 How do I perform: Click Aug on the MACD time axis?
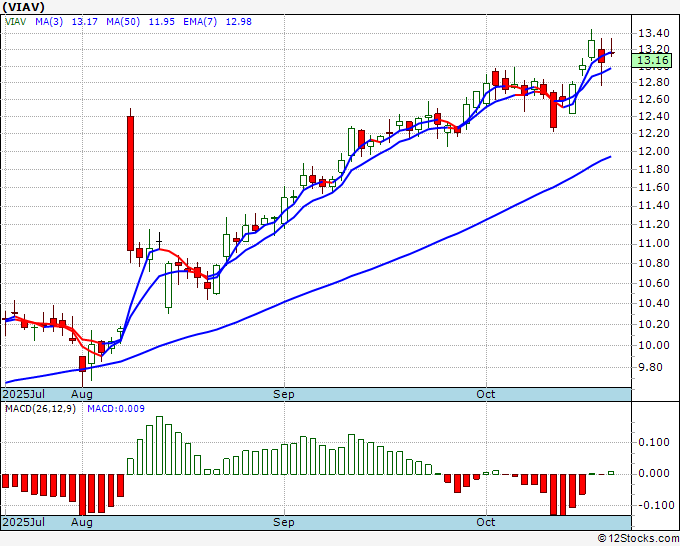coord(82,522)
